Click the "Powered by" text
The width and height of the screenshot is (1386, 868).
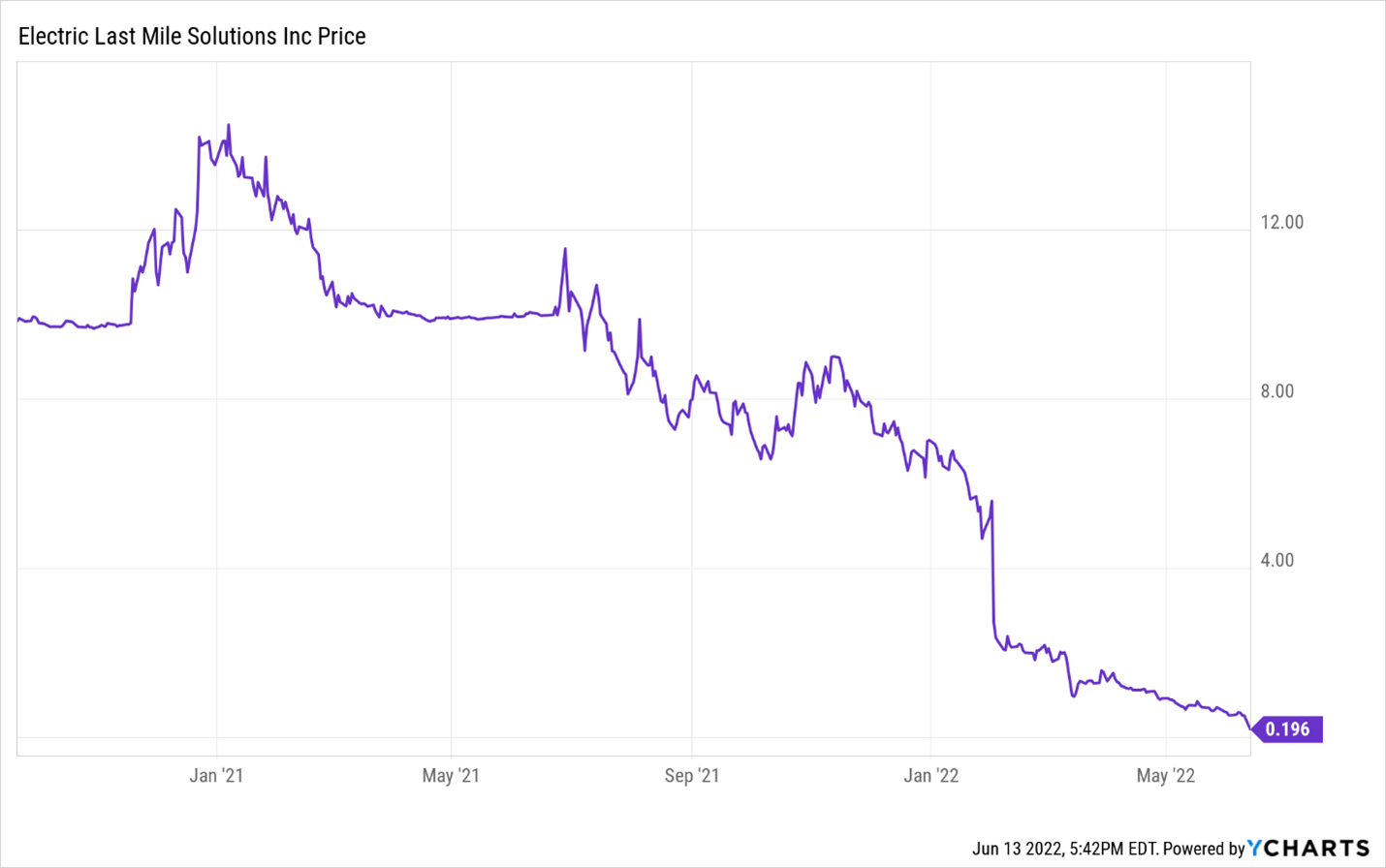(1203, 849)
